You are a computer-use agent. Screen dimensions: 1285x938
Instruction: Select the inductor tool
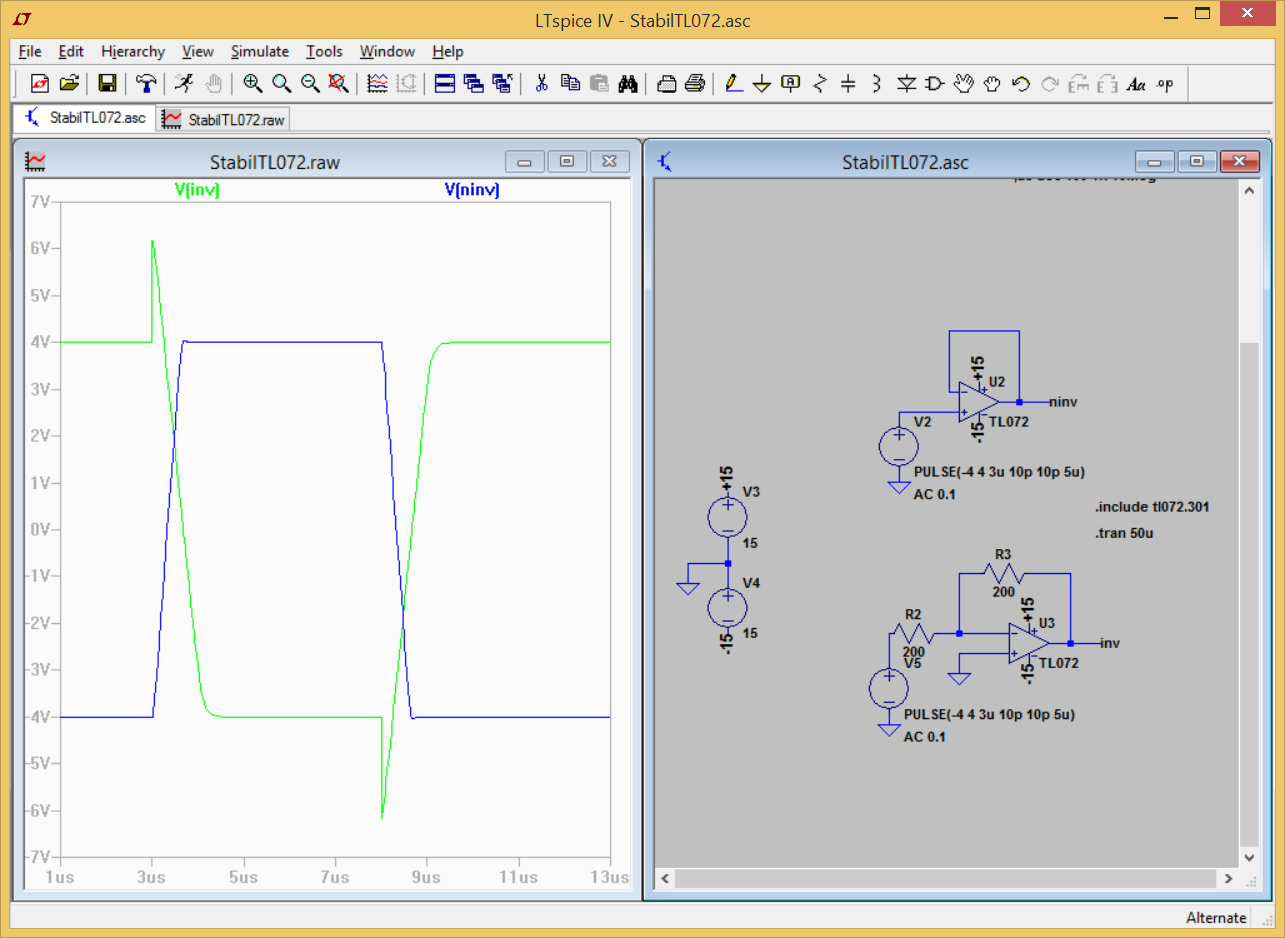tap(877, 84)
